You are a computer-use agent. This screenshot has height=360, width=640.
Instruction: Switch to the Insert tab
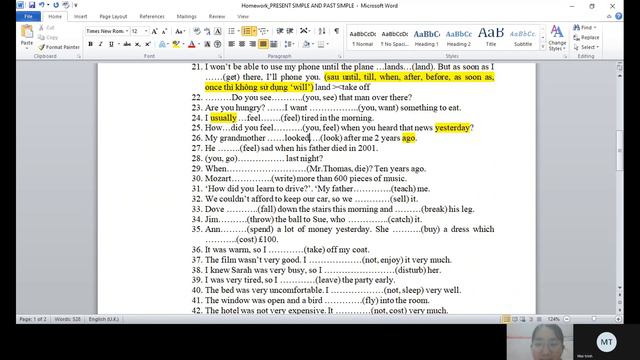click(x=80, y=16)
